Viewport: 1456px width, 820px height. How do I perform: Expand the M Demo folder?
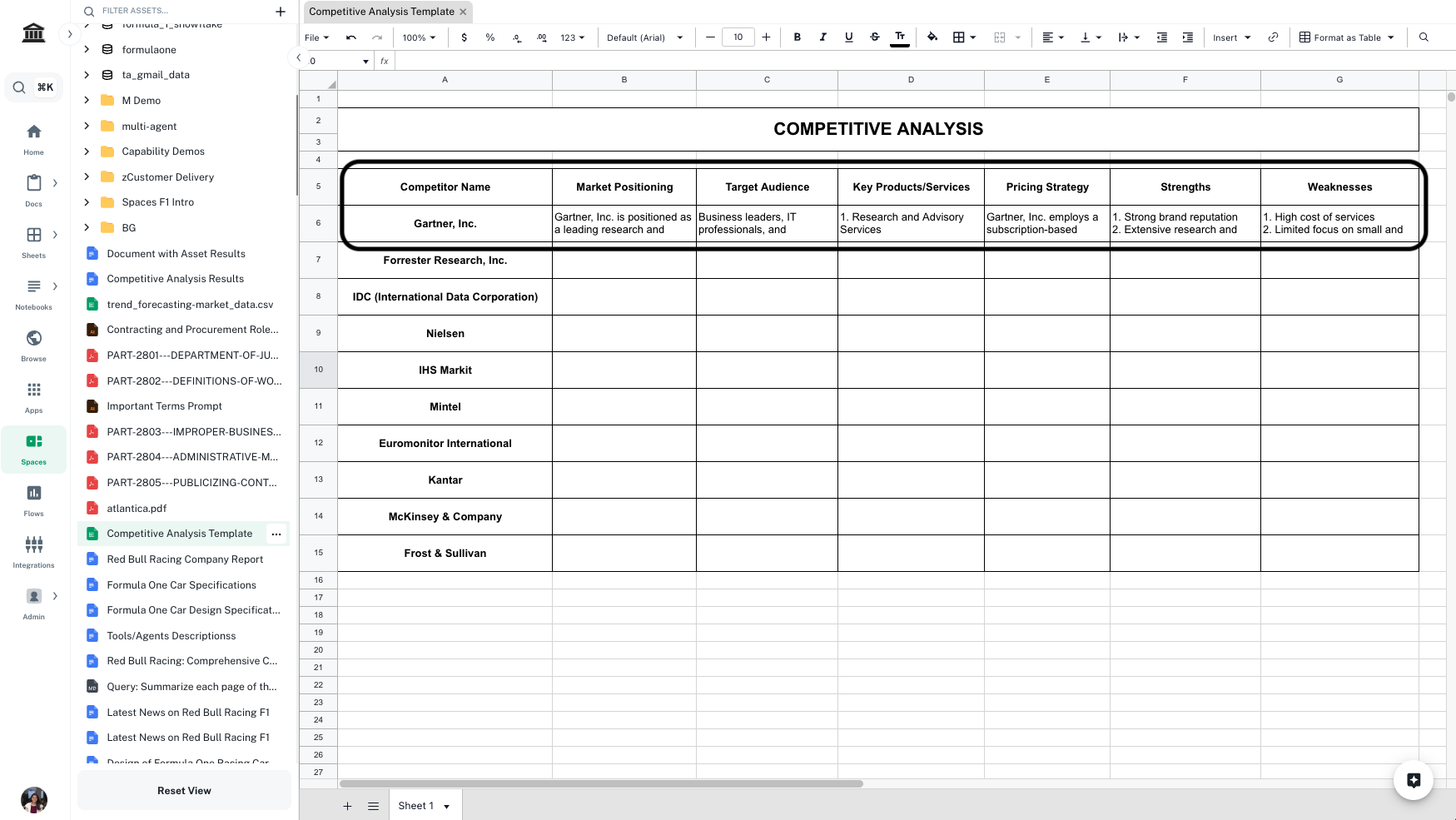87,101
